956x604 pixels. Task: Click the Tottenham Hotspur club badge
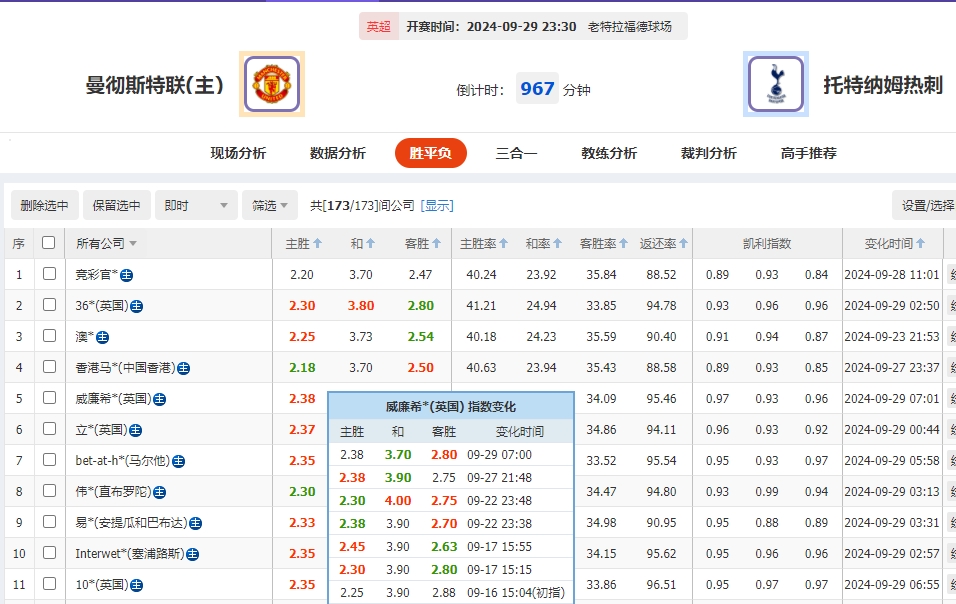775,85
